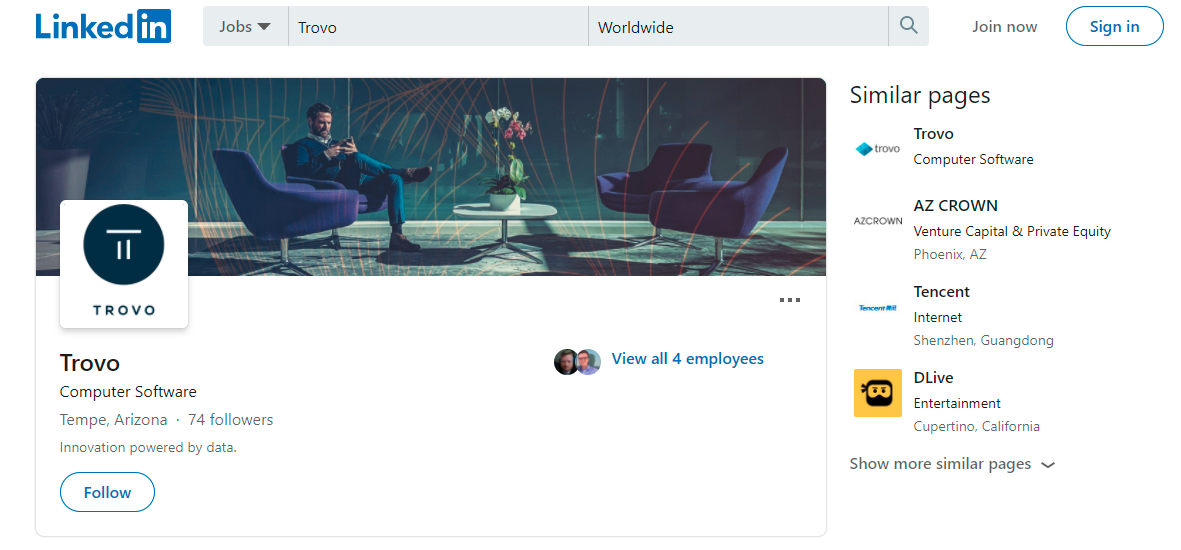Open the Tencent similar page
Image resolution: width=1181 pixels, height=550 pixels.
pos(941,292)
